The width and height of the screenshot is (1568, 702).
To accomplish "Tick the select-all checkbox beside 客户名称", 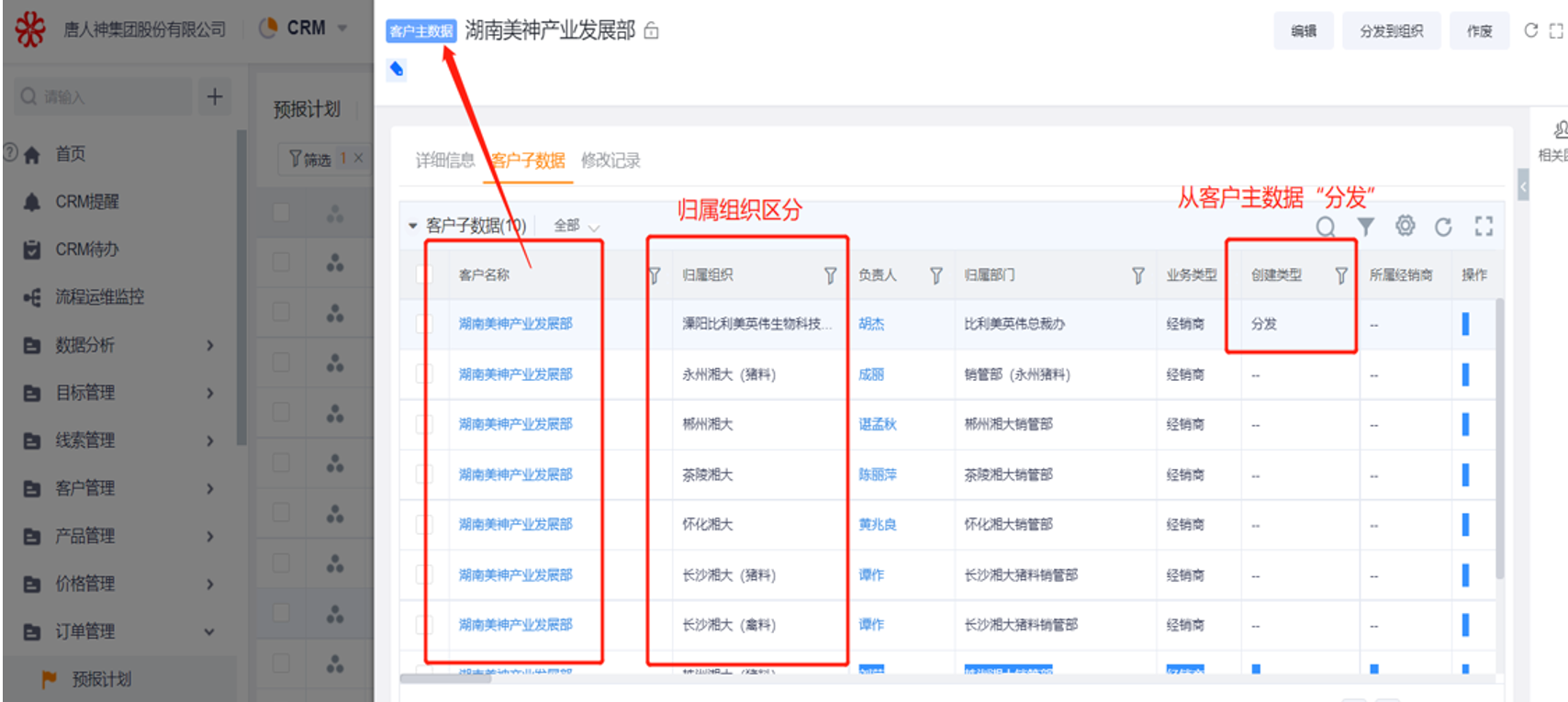I will pos(424,274).
